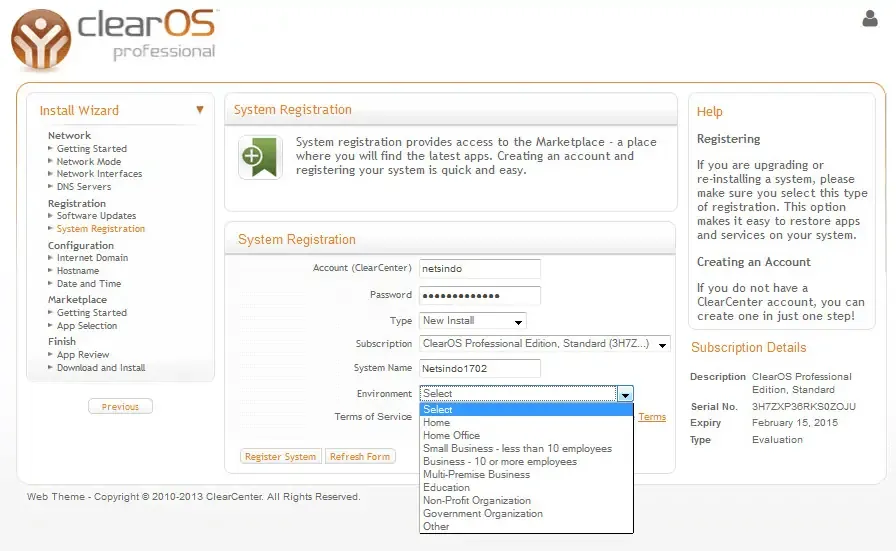Focus the System Name text field
The height and width of the screenshot is (551, 896).
(480, 369)
